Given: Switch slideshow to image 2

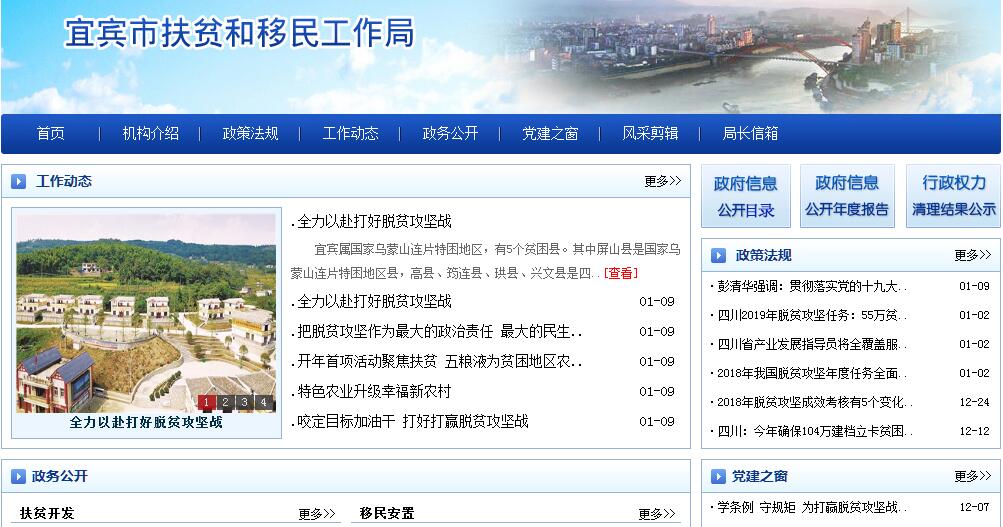Looking at the screenshot, I should click(226, 402).
